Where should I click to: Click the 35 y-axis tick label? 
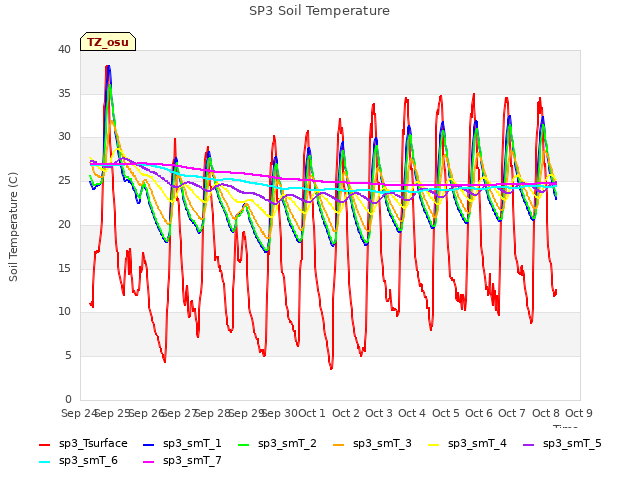[64, 93]
